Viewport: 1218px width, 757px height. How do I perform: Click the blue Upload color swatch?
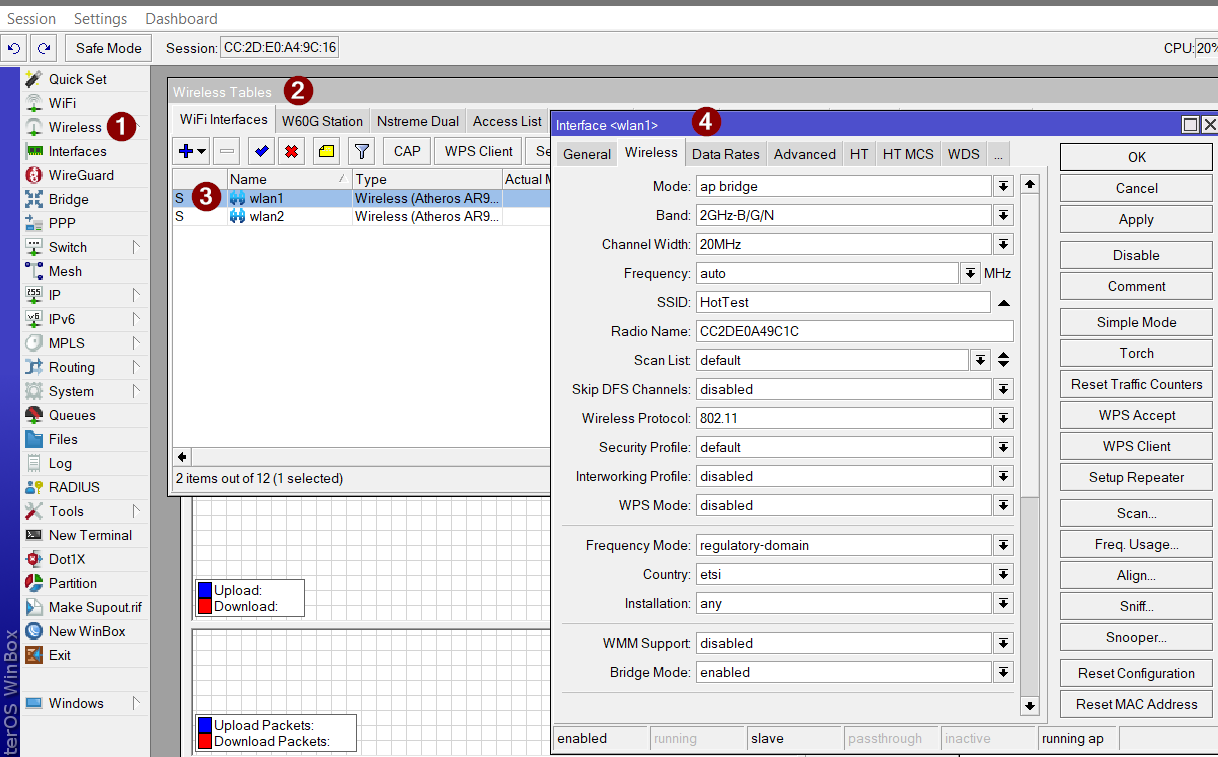[x=205, y=590]
